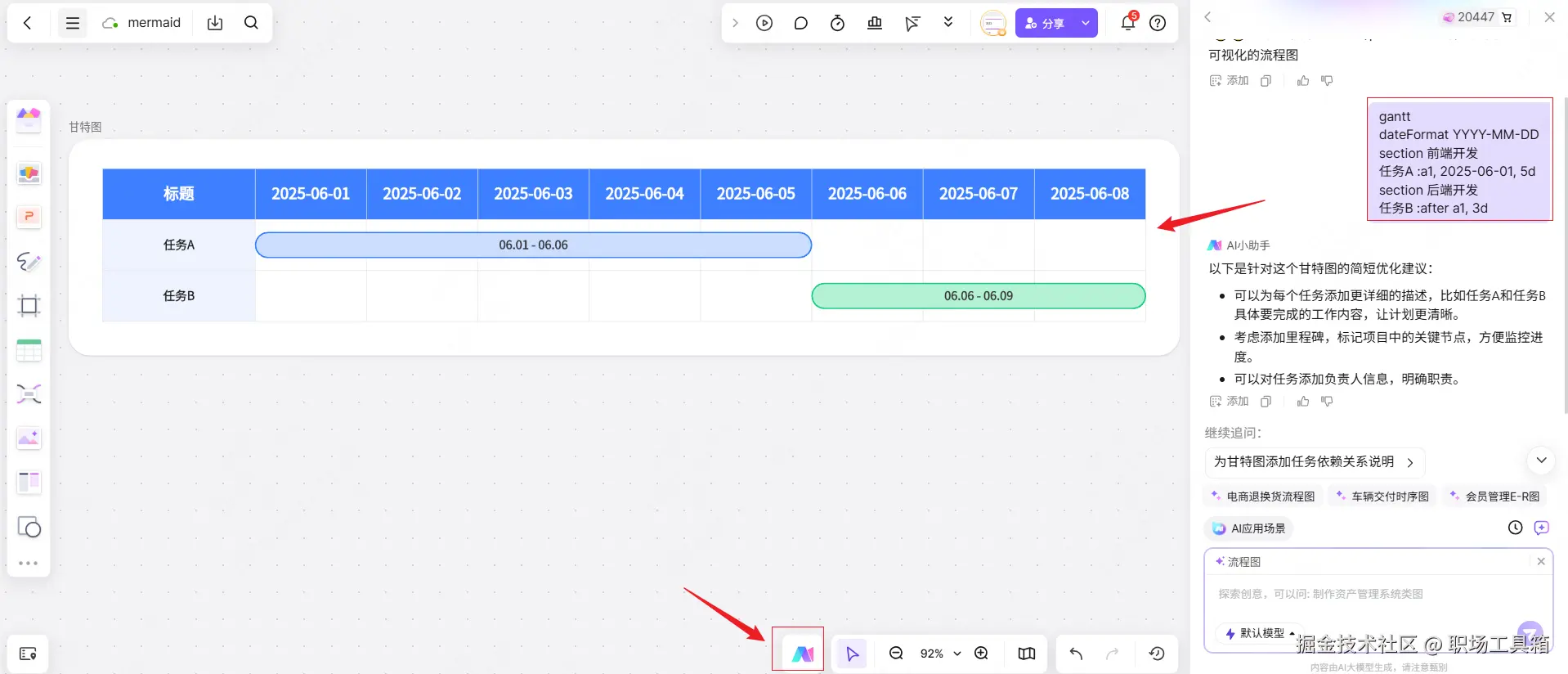Open search with the magnifier icon
Image resolution: width=1568 pixels, height=674 pixels.
pos(251,23)
